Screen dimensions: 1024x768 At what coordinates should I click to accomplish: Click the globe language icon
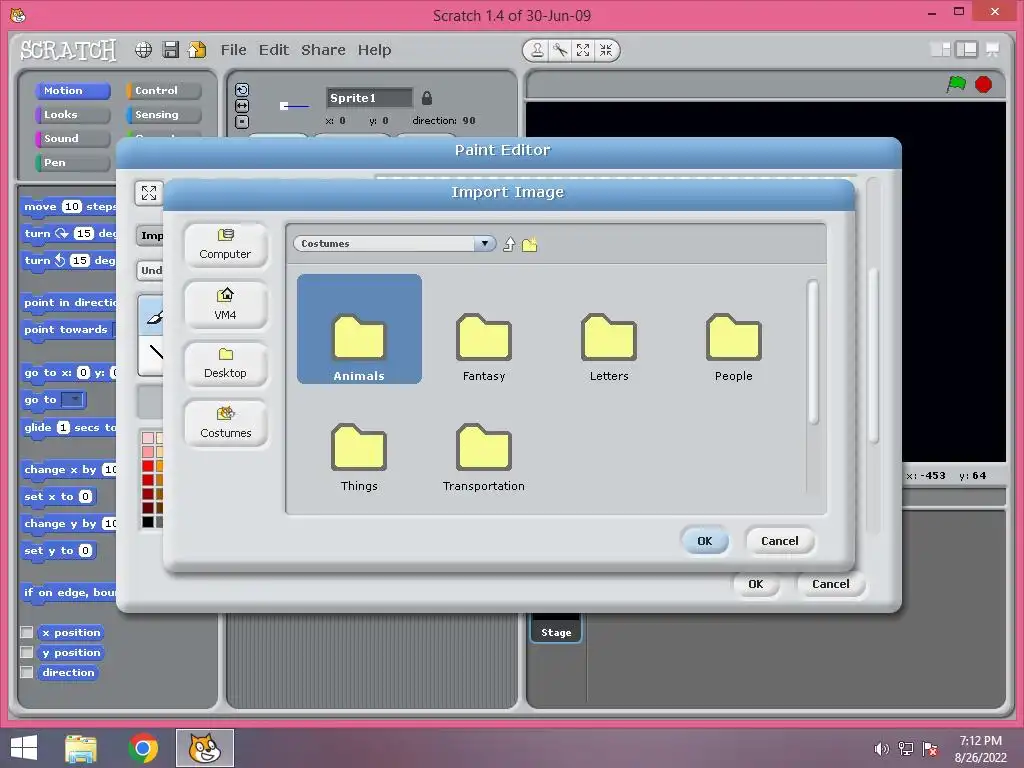pyautogui.click(x=144, y=50)
